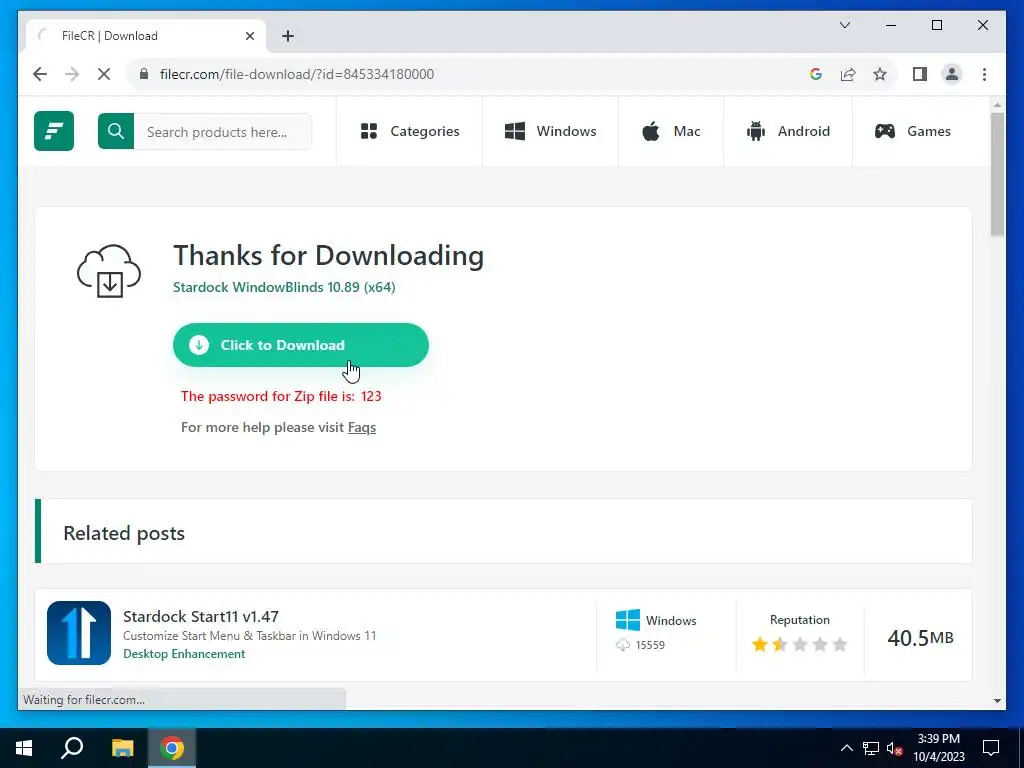Click the Related posts heading
This screenshot has width=1024, height=768.
pos(124,533)
